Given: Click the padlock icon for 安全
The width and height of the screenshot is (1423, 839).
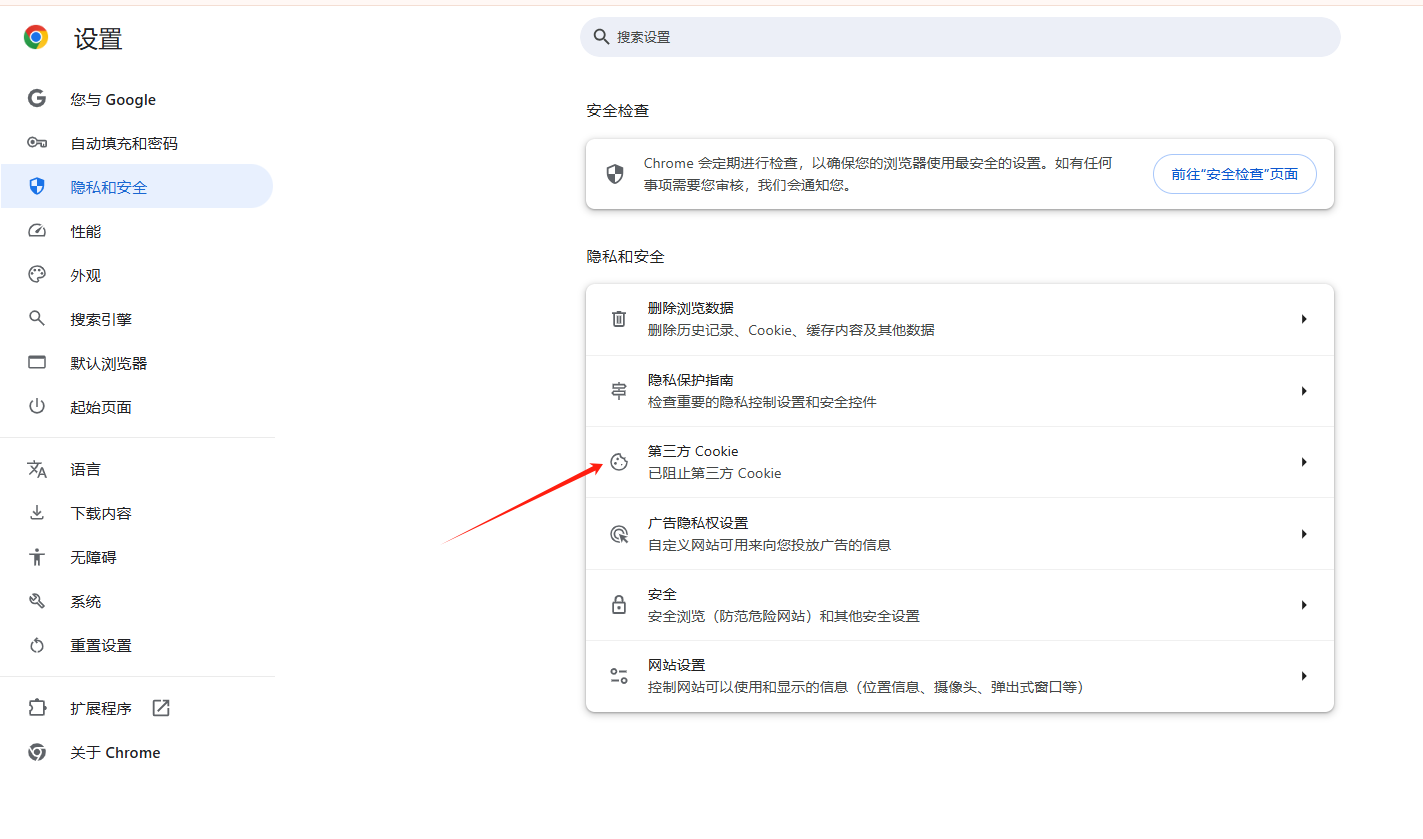Looking at the screenshot, I should coord(619,605).
